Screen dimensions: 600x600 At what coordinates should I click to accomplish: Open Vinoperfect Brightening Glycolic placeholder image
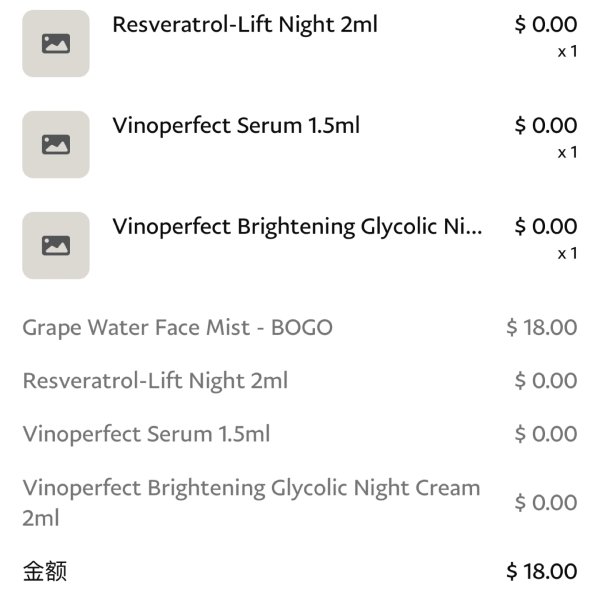point(56,245)
